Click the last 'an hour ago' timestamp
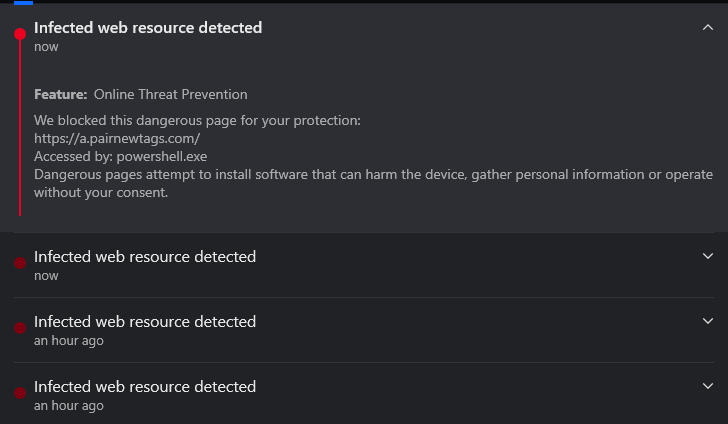Screen dimensions: 728x424 pos(68,405)
